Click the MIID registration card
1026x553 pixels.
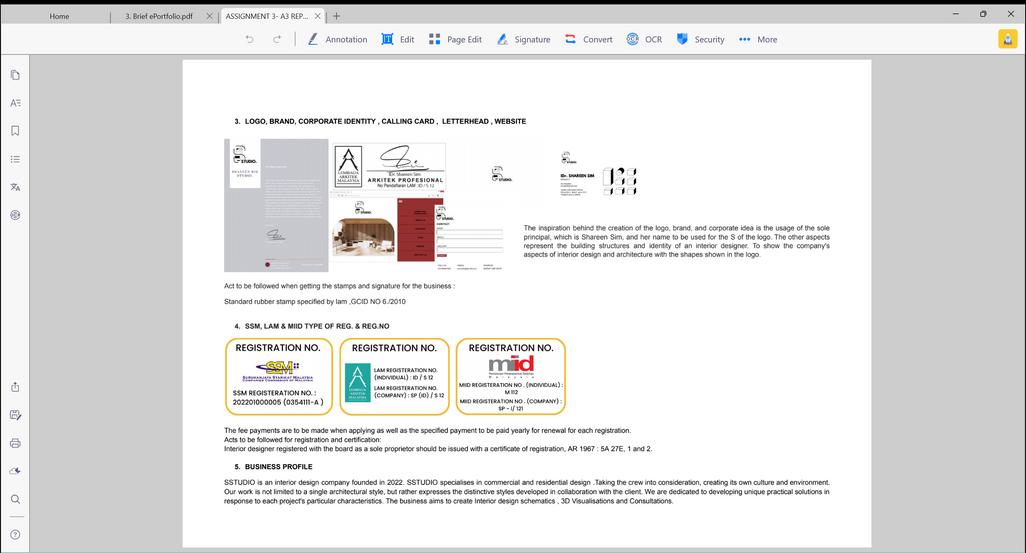[x=510, y=376]
